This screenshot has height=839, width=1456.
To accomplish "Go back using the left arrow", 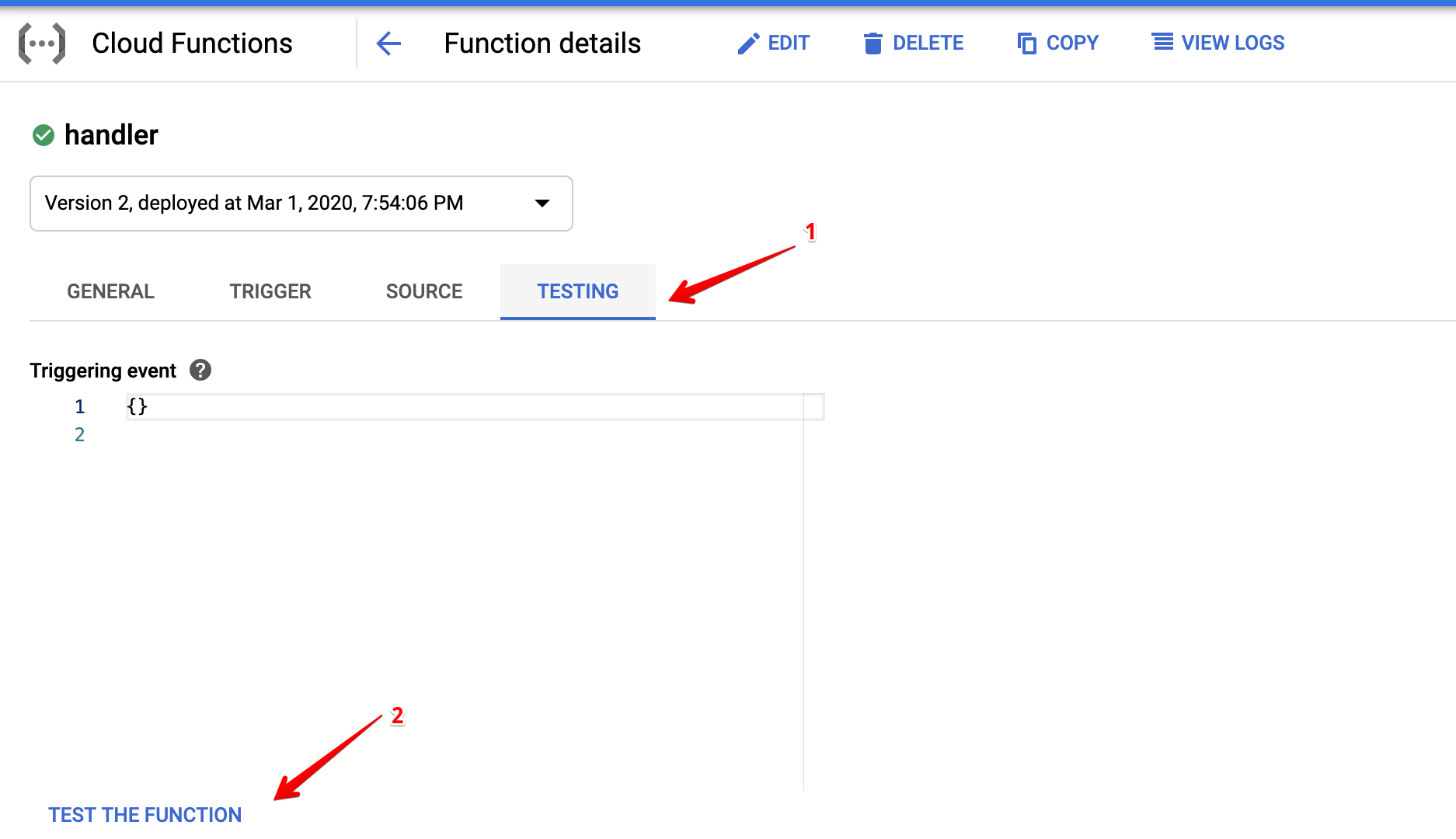I will (388, 44).
